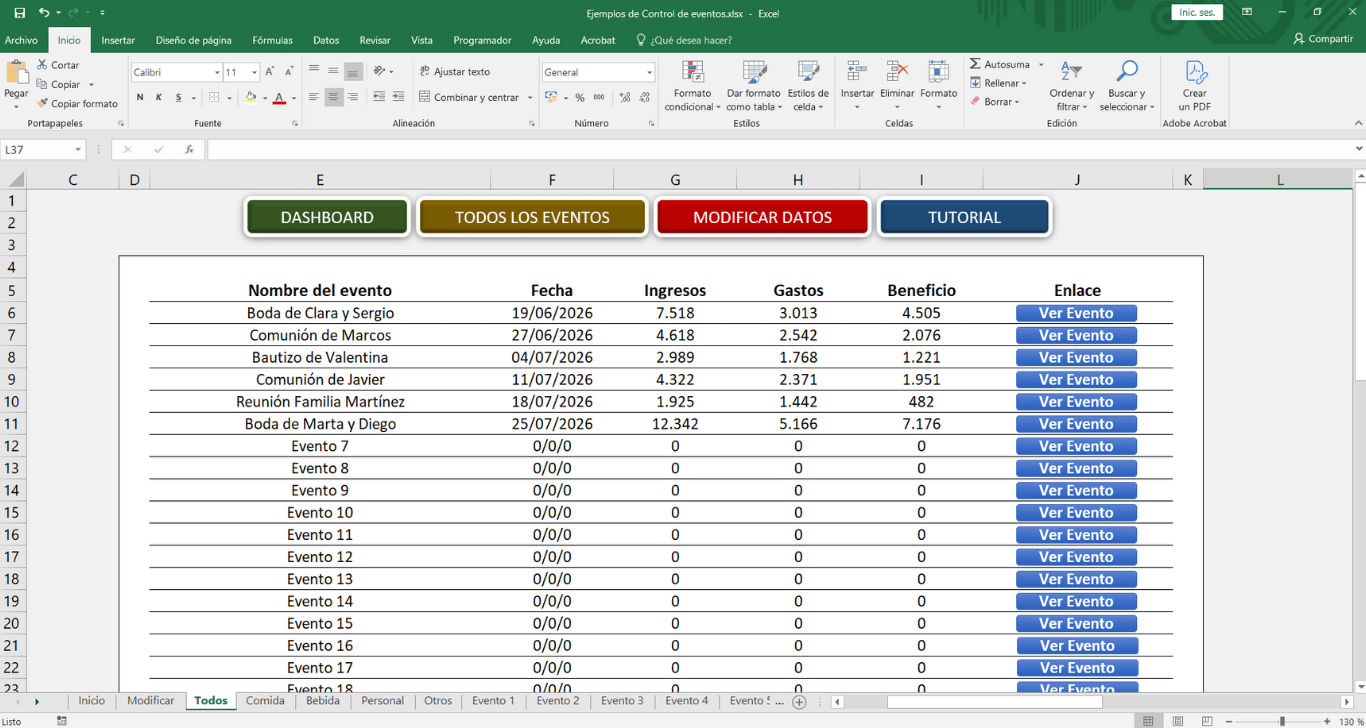
Task: Click Buscar y seleccionar magnifier icon
Action: (x=1127, y=72)
